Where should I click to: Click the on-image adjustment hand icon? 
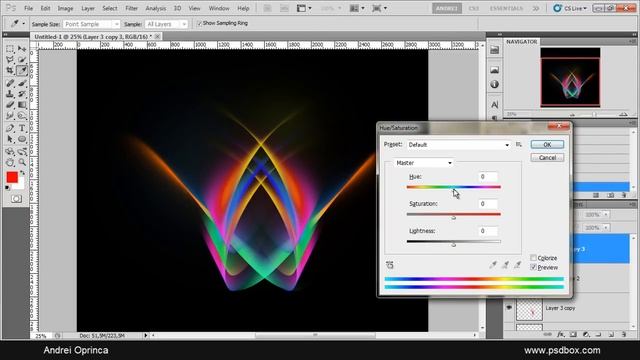(x=390, y=265)
